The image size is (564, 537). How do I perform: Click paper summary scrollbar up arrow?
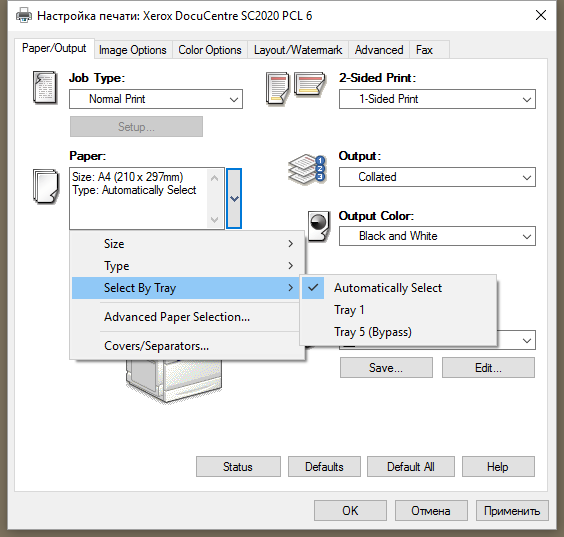point(215,178)
